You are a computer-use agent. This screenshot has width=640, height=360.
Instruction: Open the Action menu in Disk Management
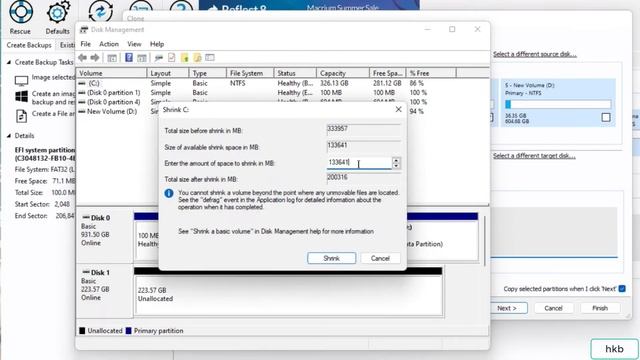point(109,44)
